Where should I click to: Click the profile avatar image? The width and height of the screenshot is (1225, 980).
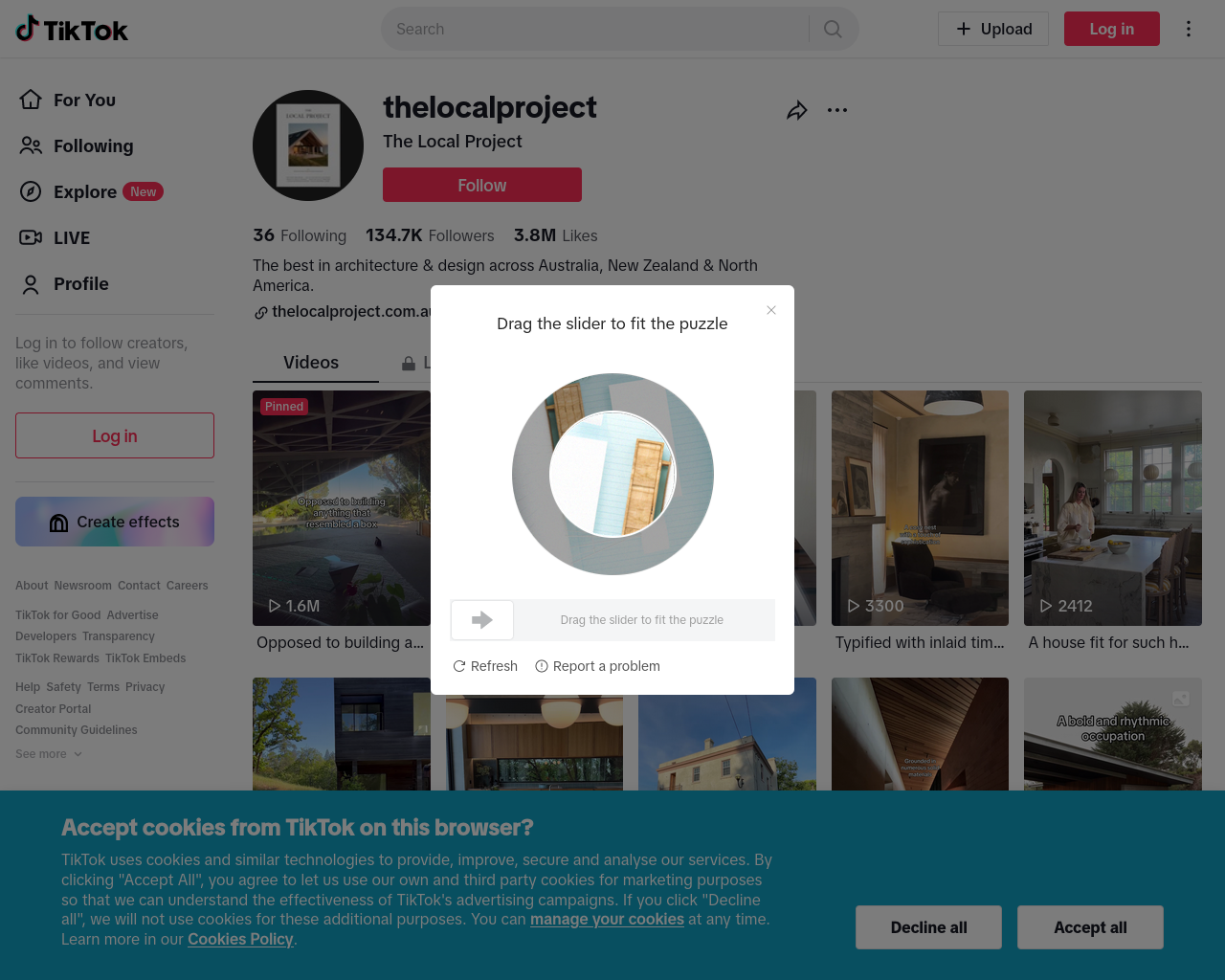308,145
